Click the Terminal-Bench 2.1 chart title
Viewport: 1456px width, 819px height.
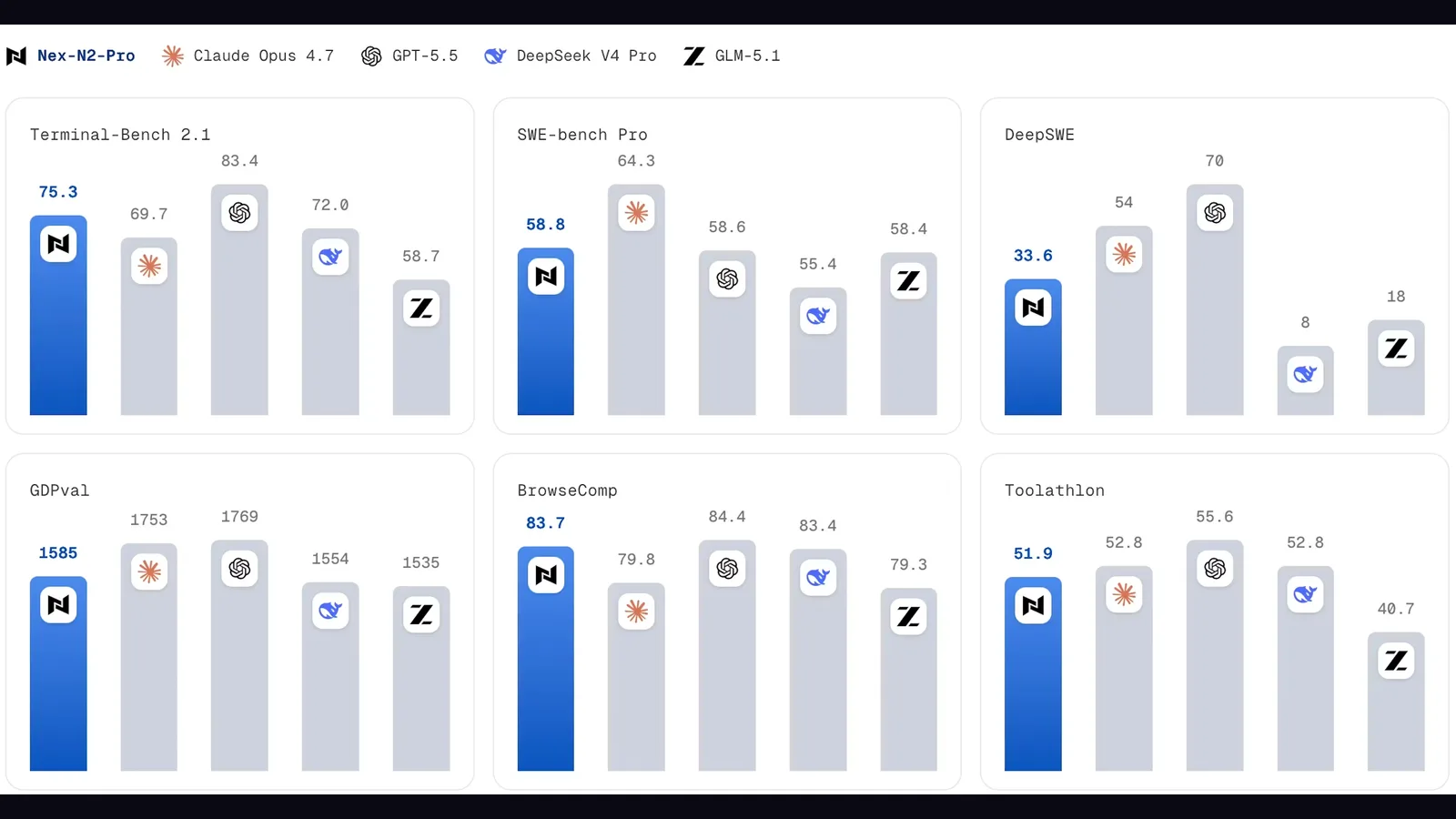click(120, 135)
